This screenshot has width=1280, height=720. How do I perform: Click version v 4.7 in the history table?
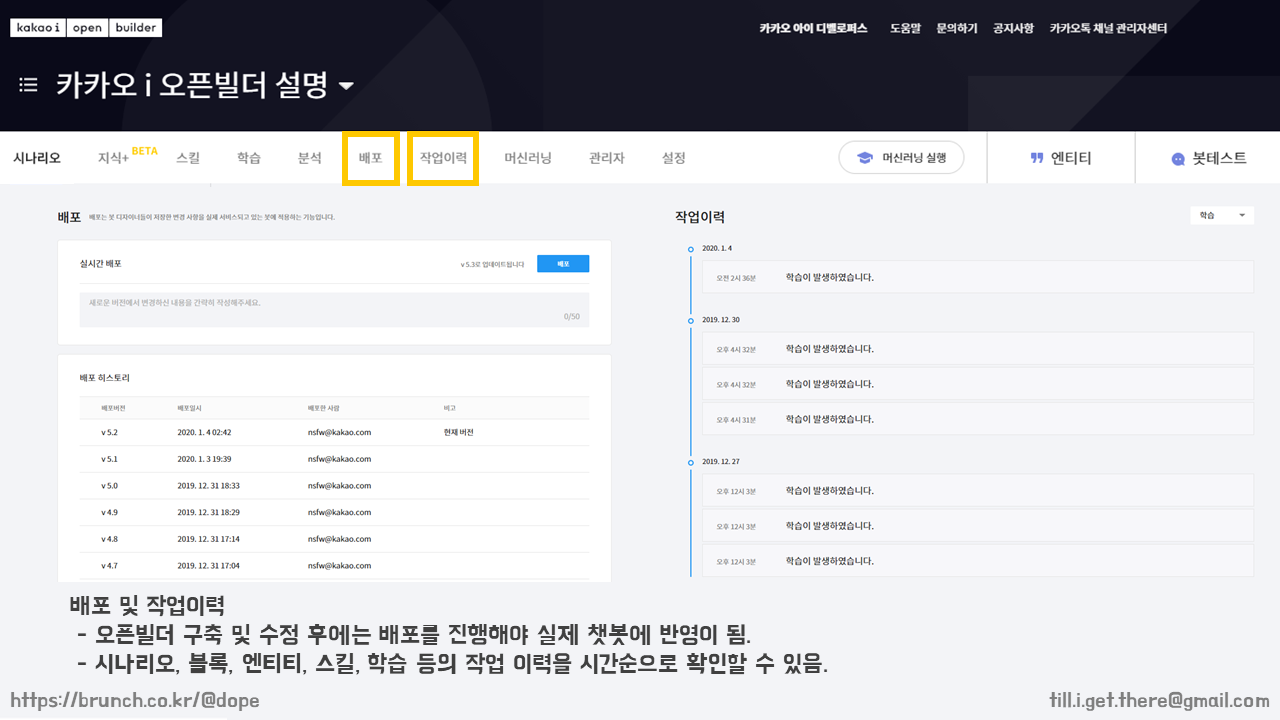[x=109, y=566]
